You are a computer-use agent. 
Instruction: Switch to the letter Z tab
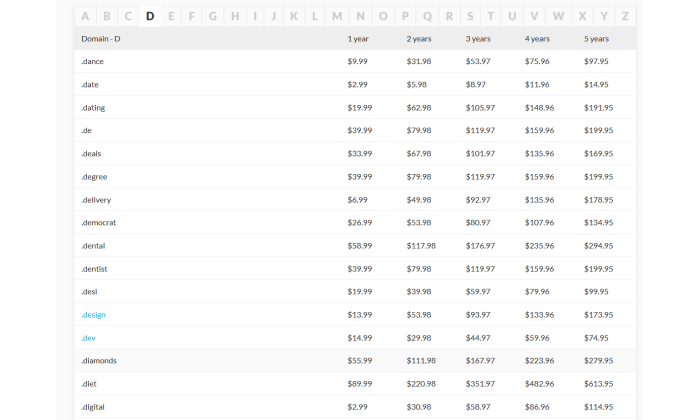(625, 17)
